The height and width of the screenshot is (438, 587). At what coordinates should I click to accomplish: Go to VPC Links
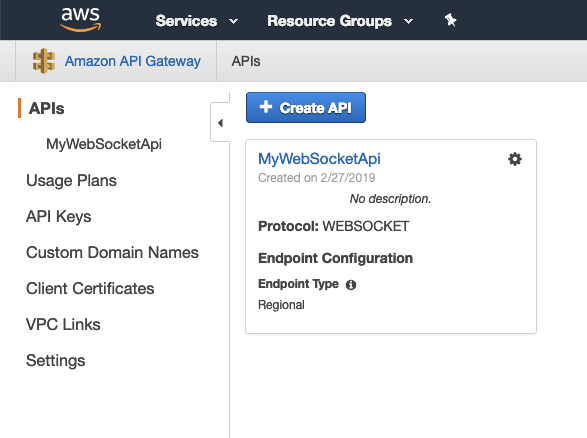pyautogui.click(x=63, y=324)
